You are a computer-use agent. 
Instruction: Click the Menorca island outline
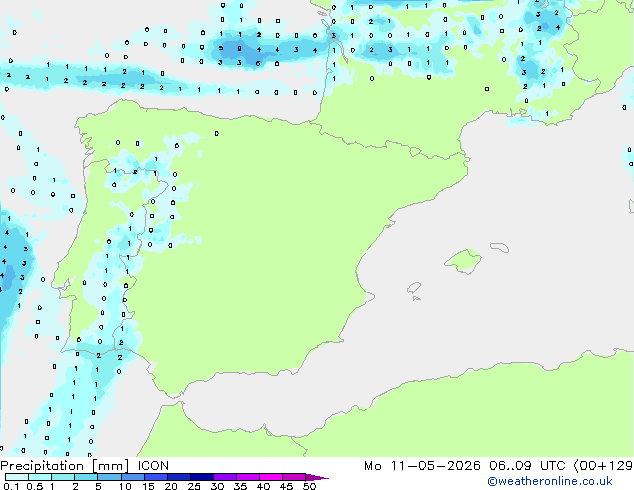(x=500, y=247)
